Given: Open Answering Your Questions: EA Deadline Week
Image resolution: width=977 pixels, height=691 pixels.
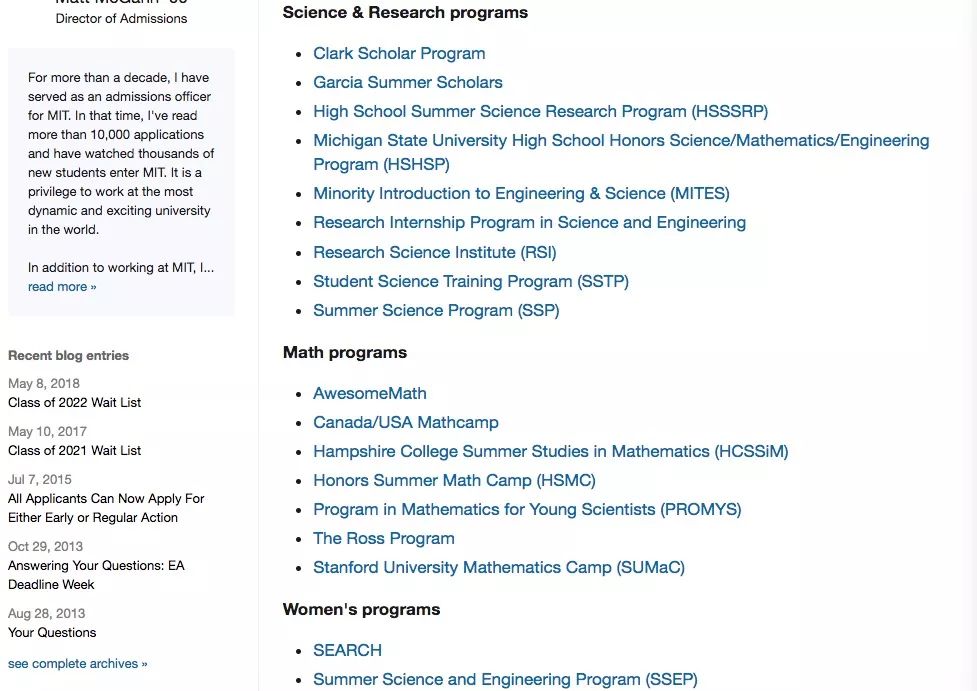Looking at the screenshot, I should [96, 575].
